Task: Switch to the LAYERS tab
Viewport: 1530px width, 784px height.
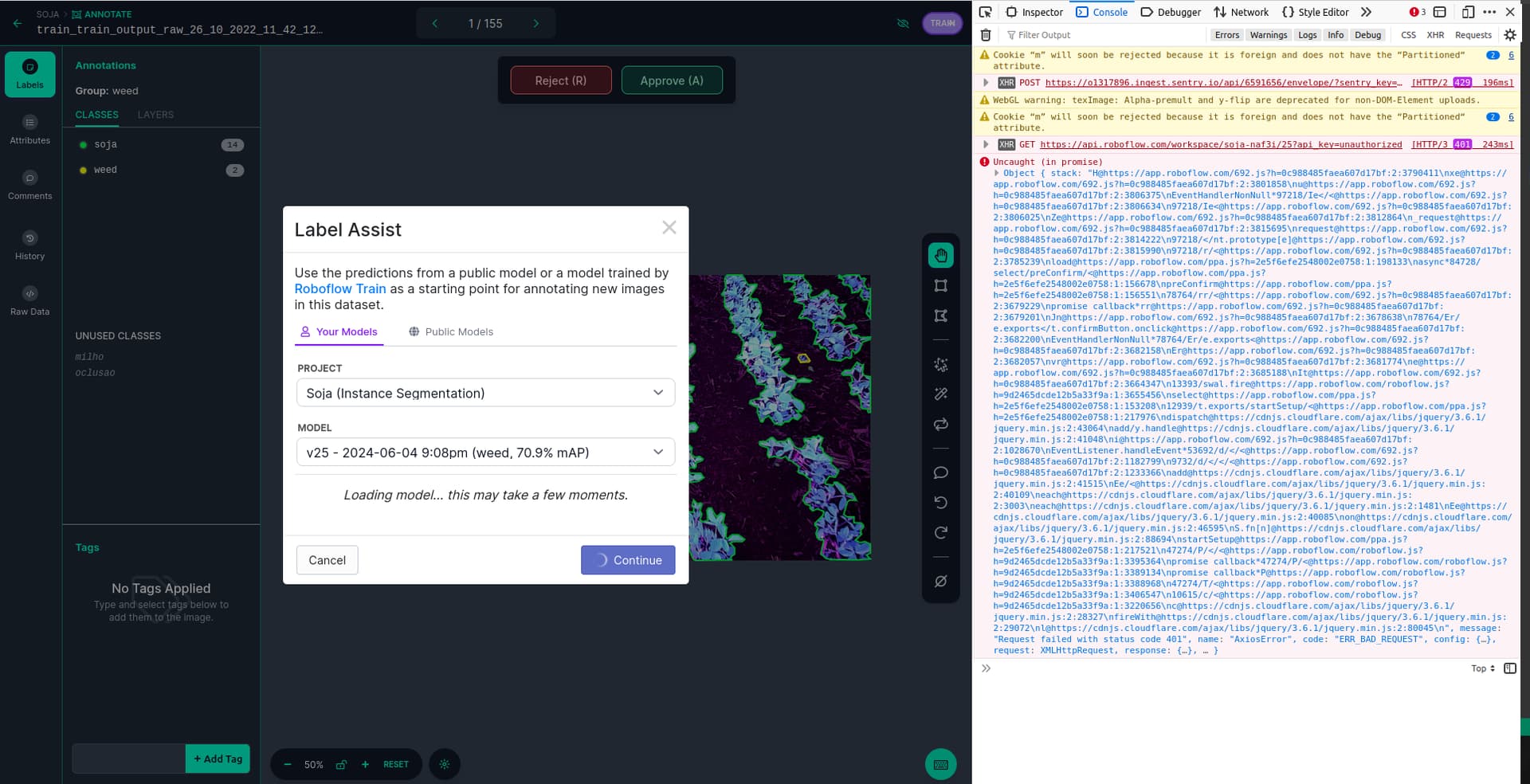Action: coord(155,115)
